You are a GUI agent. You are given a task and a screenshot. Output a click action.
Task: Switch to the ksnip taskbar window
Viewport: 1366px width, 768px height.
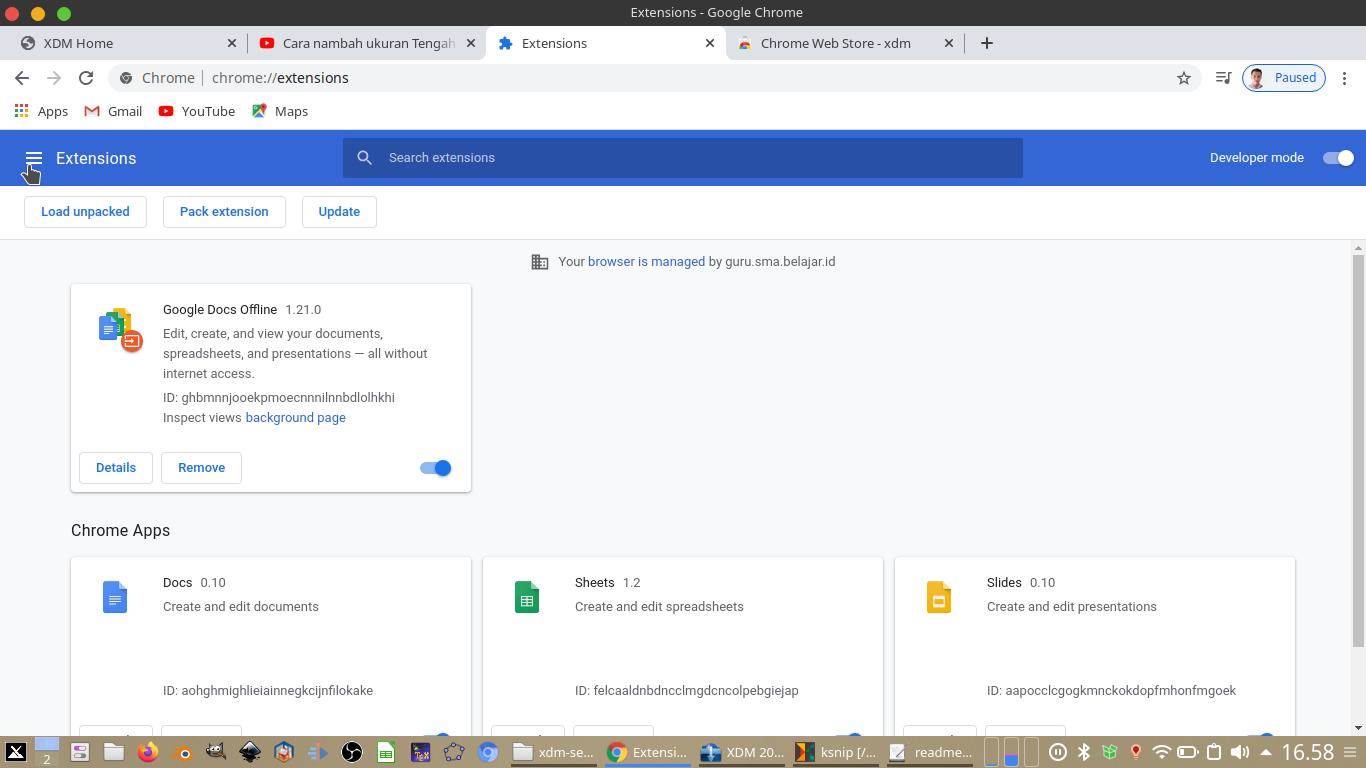836,752
